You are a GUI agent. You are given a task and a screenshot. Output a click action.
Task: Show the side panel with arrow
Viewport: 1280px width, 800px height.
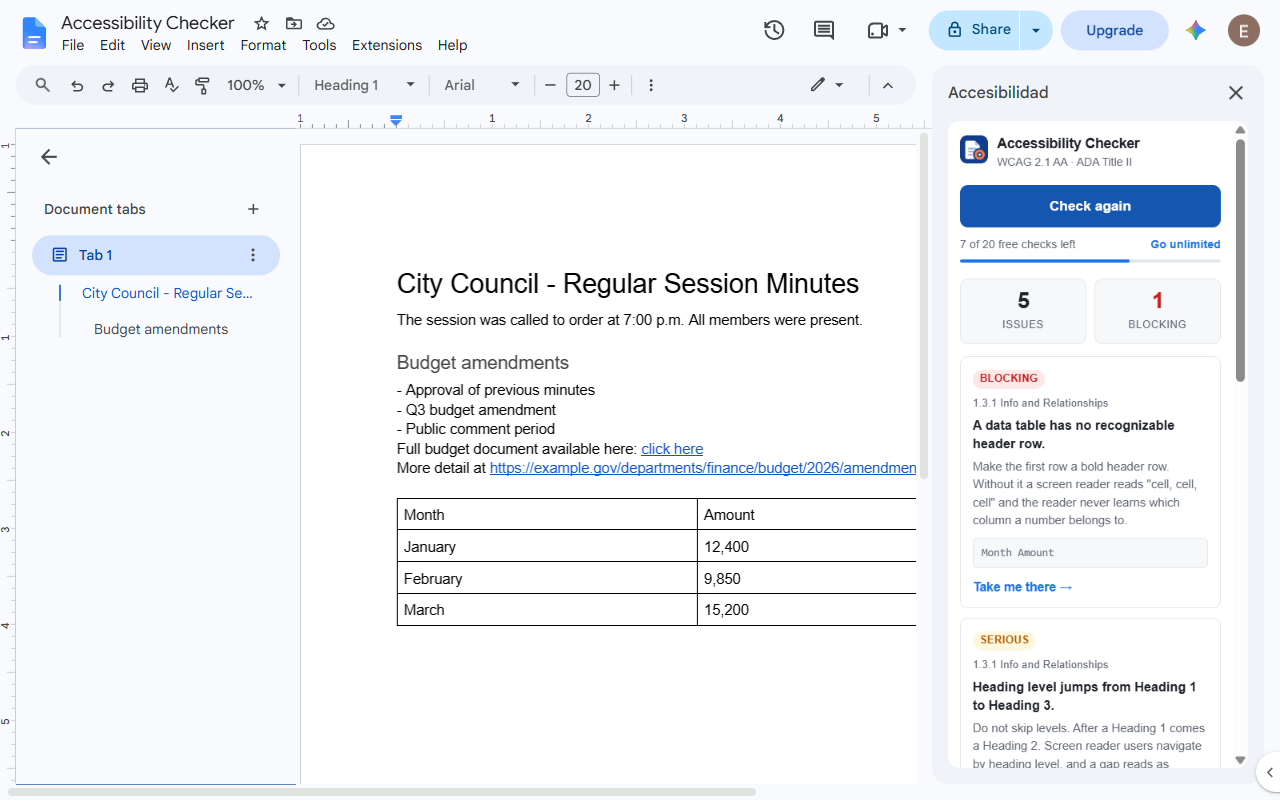1268,772
